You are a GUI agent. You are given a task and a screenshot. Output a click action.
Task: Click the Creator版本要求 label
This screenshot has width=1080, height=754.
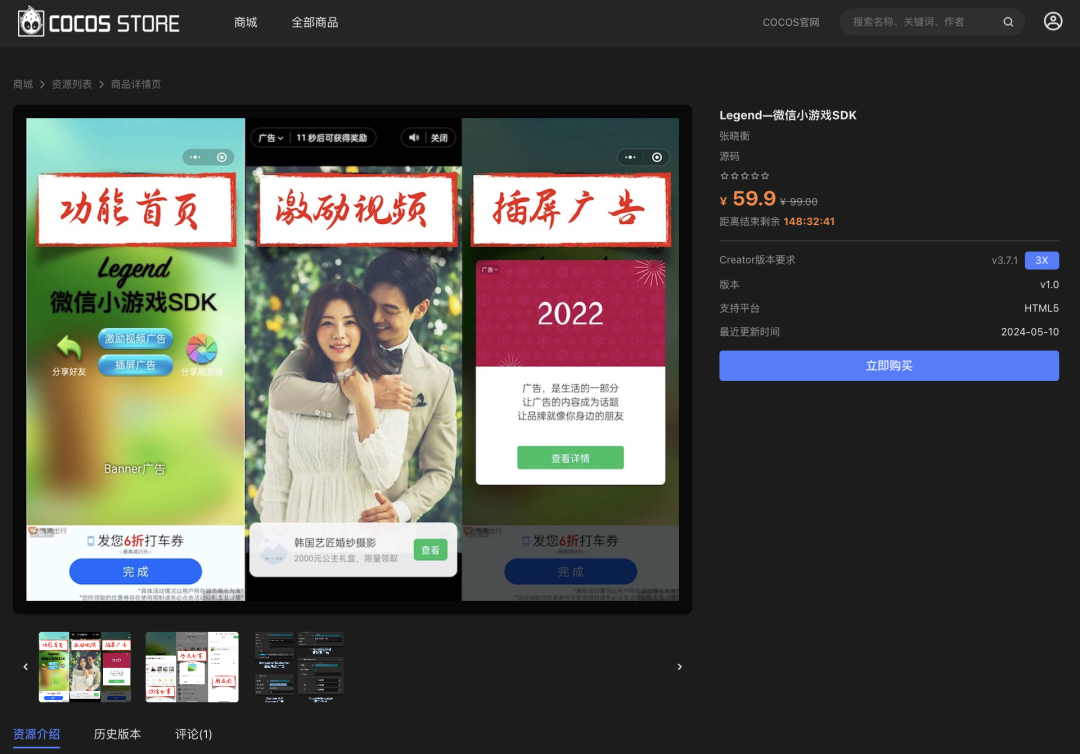click(x=757, y=260)
